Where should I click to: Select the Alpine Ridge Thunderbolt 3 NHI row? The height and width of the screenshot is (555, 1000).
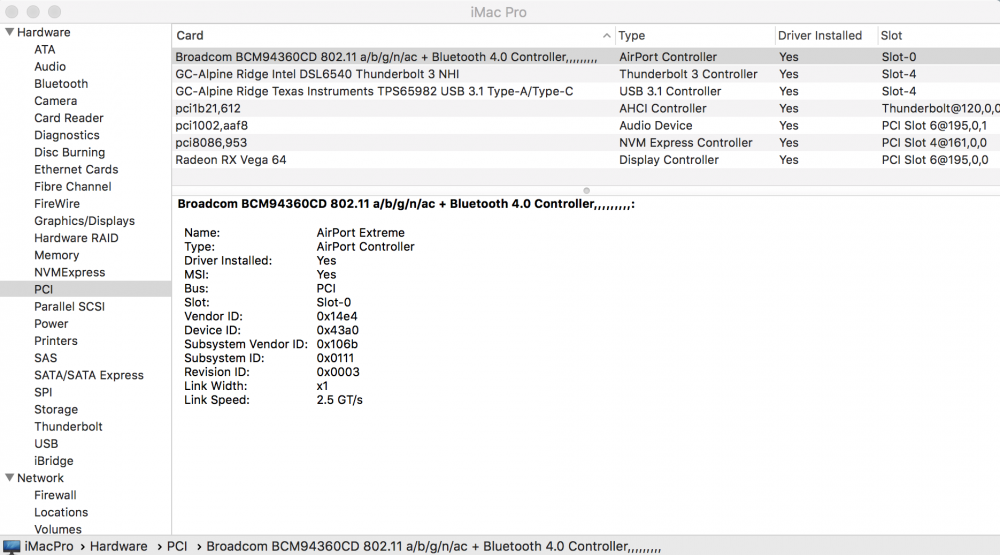pos(585,74)
